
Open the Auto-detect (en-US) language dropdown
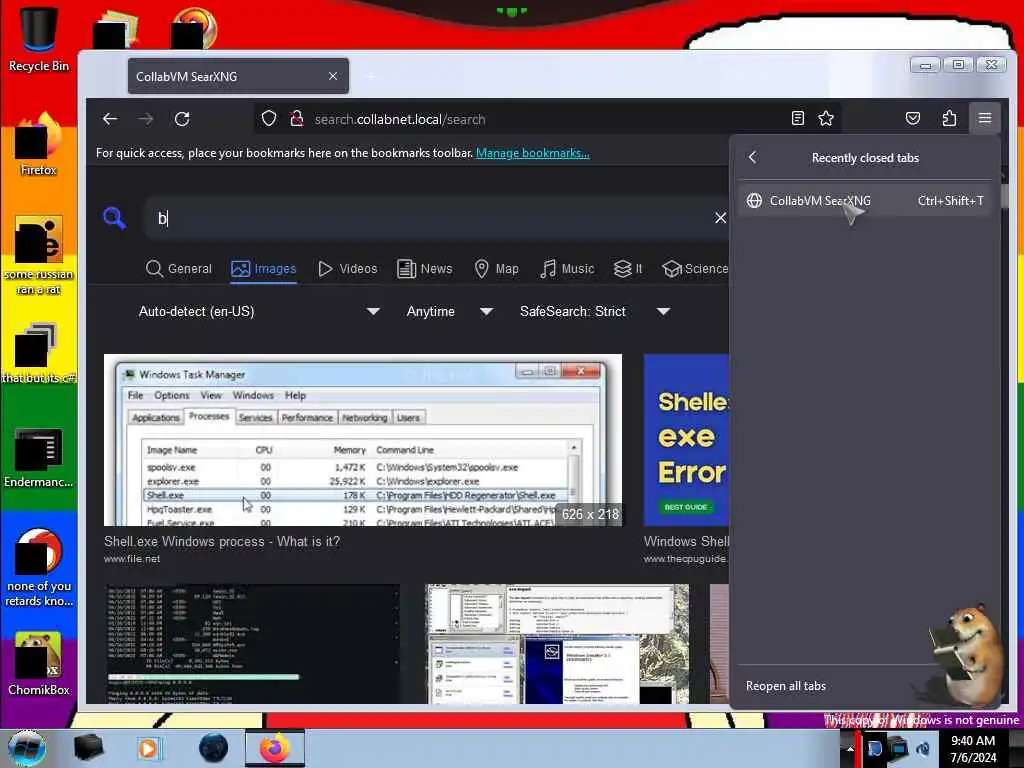point(259,312)
